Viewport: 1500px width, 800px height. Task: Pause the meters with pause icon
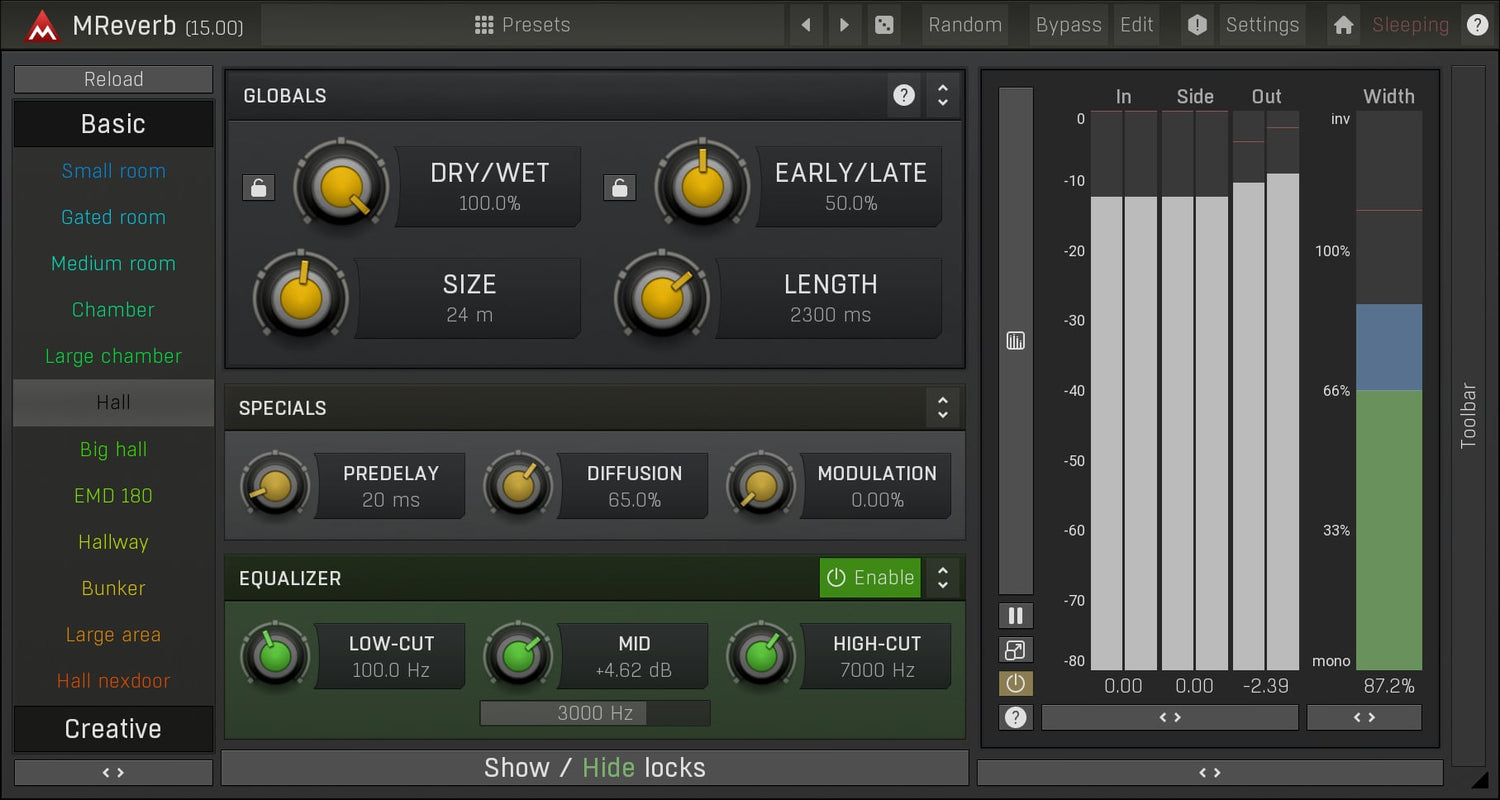pyautogui.click(x=1015, y=615)
